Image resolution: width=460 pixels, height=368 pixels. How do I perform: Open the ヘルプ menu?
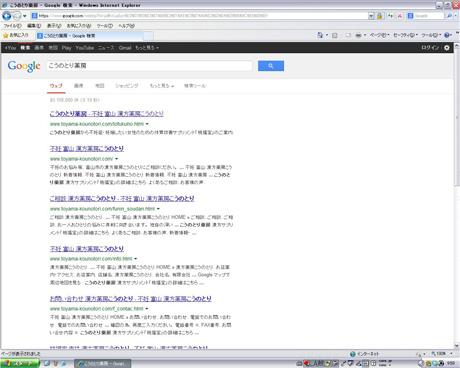pos(126,26)
